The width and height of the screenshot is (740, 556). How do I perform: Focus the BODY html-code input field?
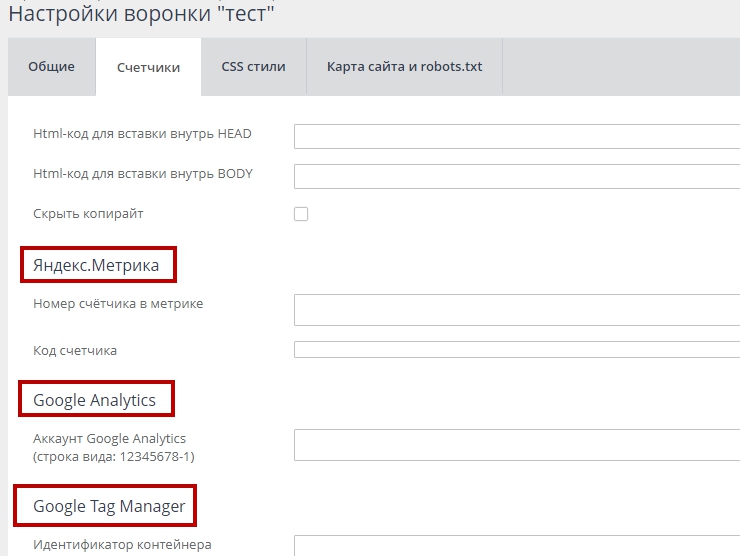516,176
